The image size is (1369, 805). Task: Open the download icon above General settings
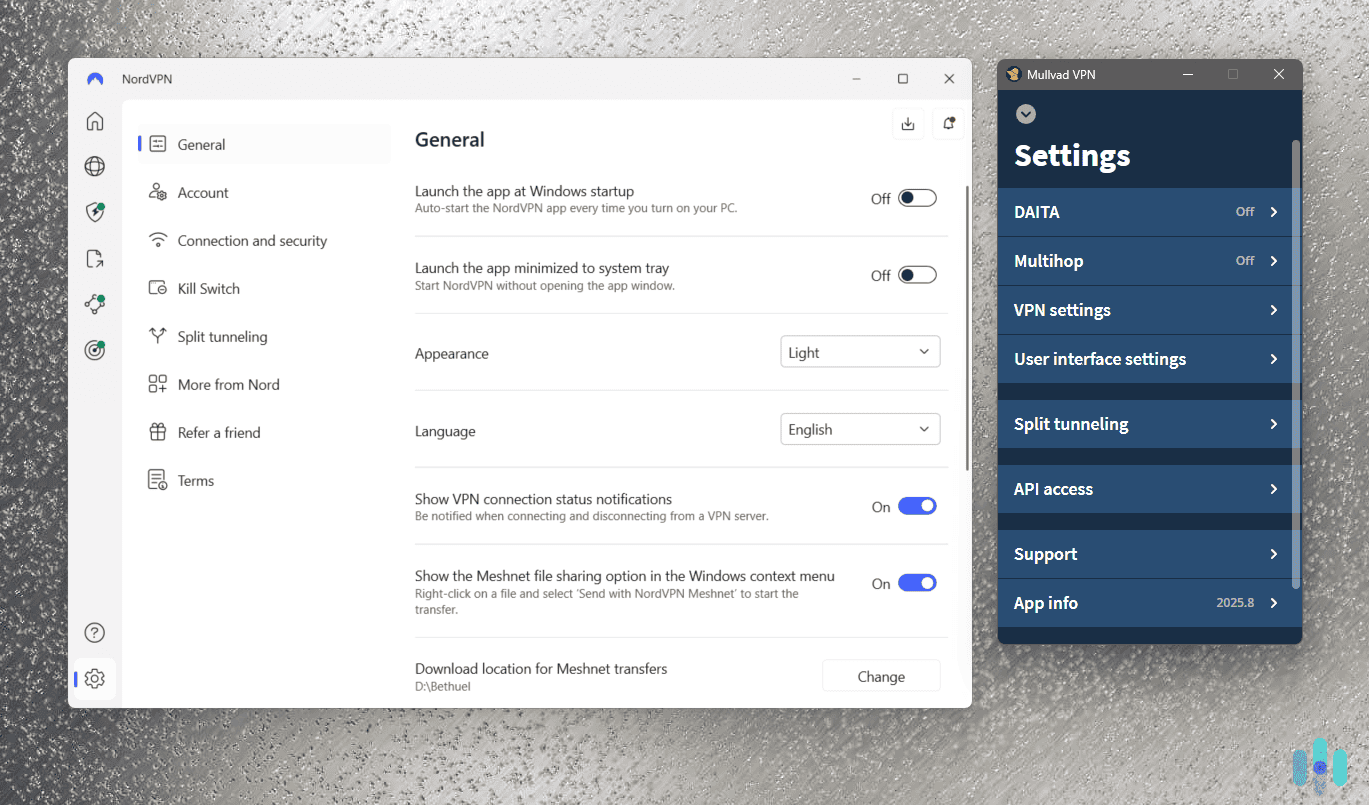pos(908,123)
